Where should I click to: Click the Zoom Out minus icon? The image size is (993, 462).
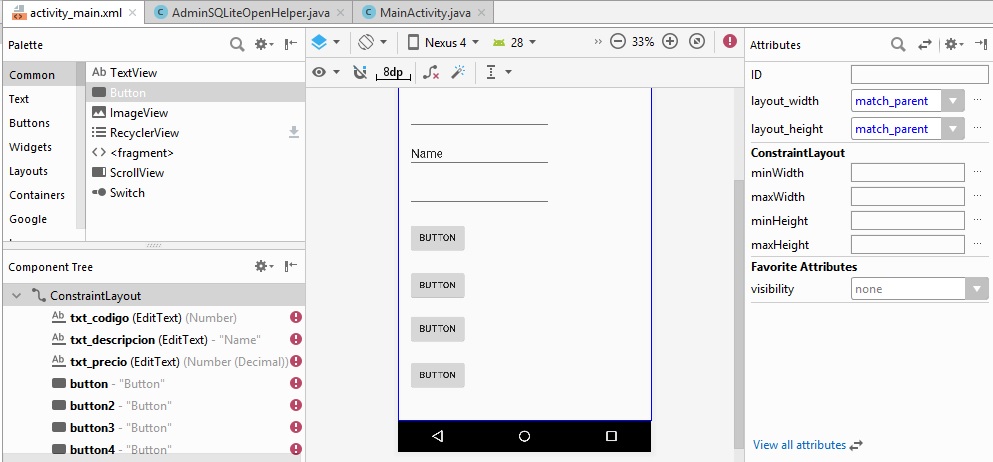click(618, 42)
